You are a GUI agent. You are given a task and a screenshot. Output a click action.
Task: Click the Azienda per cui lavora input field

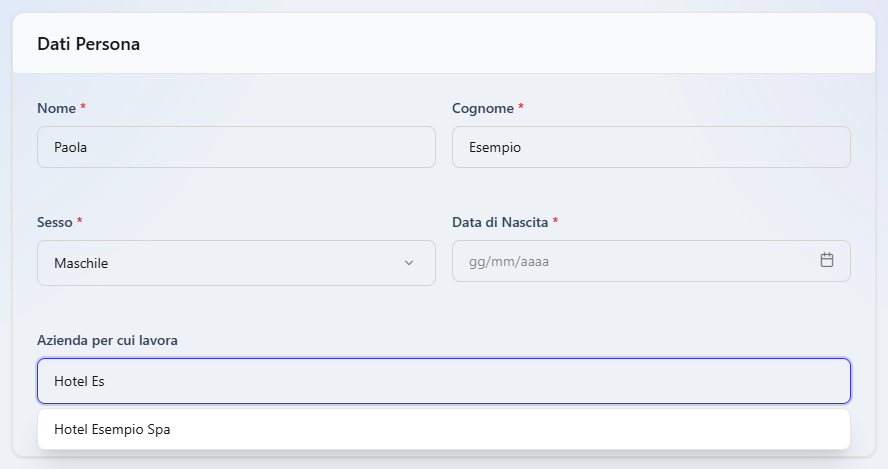[x=444, y=381]
